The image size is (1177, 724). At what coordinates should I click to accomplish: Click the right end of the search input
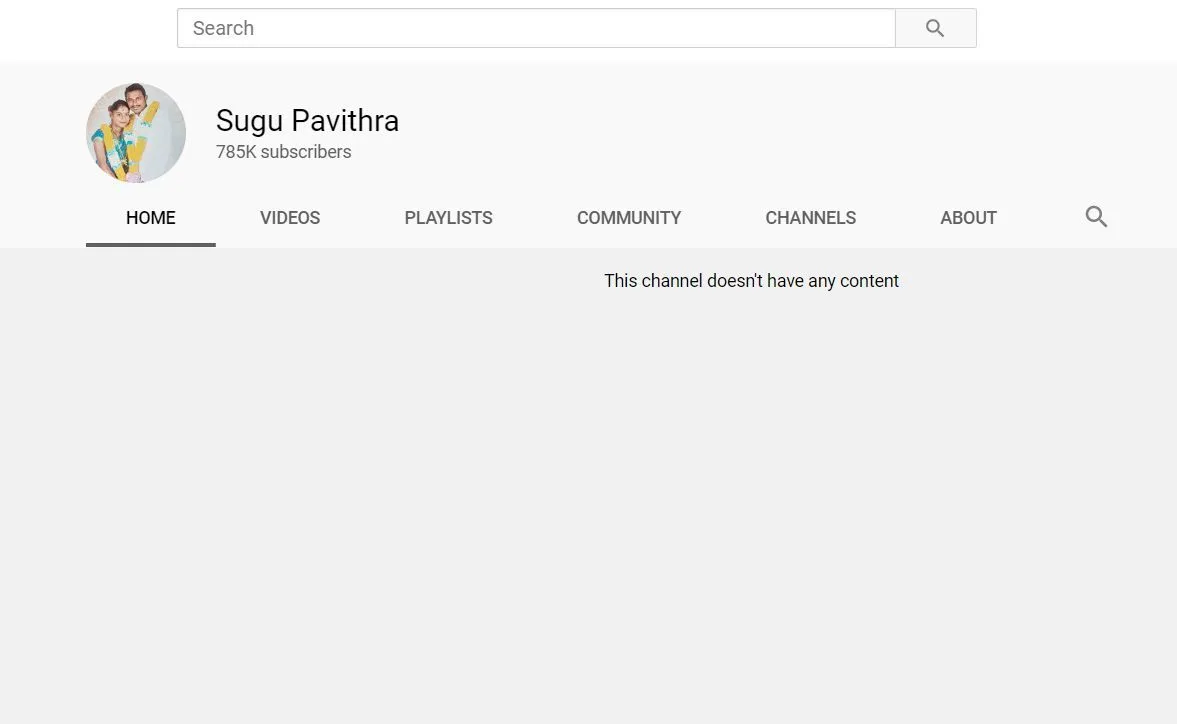[870, 28]
